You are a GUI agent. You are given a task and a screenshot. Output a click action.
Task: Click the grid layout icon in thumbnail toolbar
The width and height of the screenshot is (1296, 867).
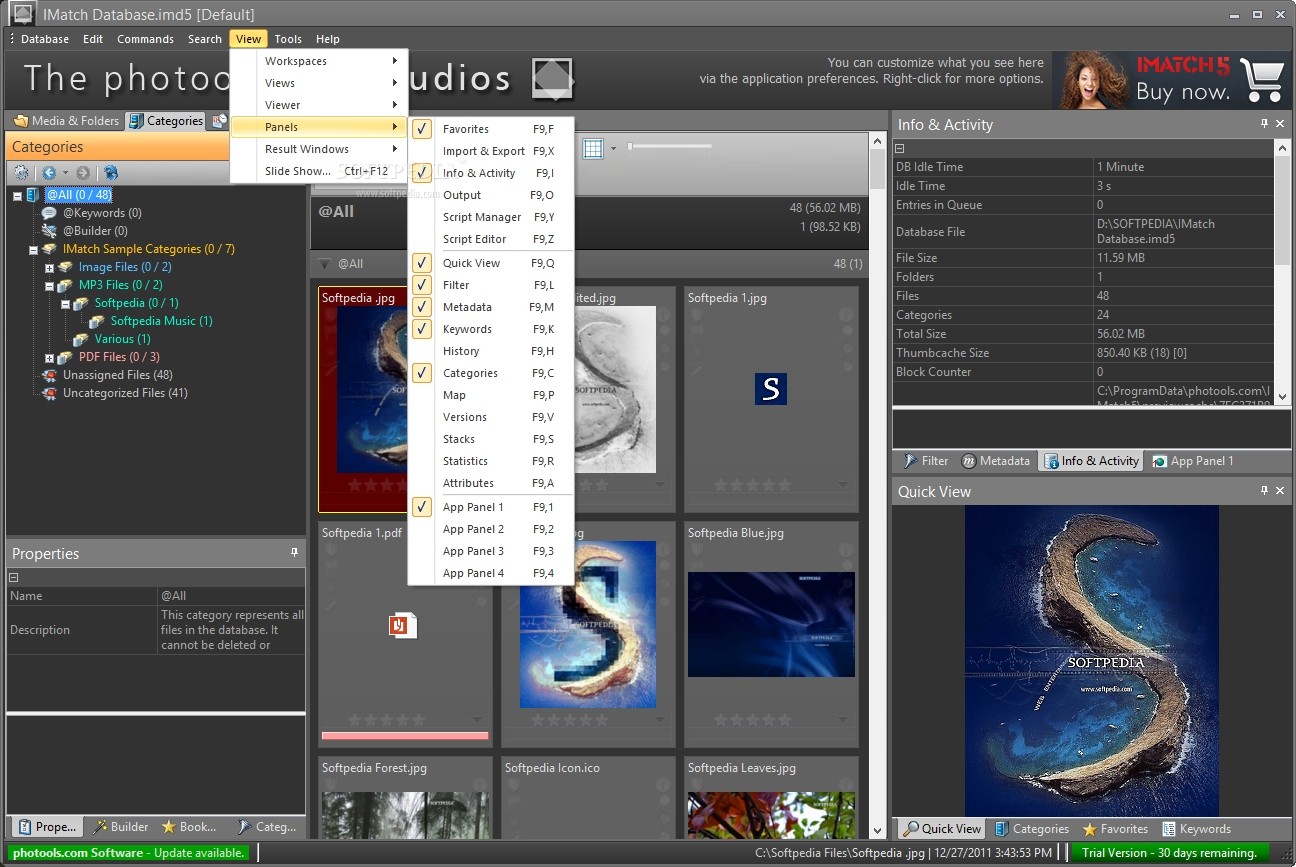593,149
